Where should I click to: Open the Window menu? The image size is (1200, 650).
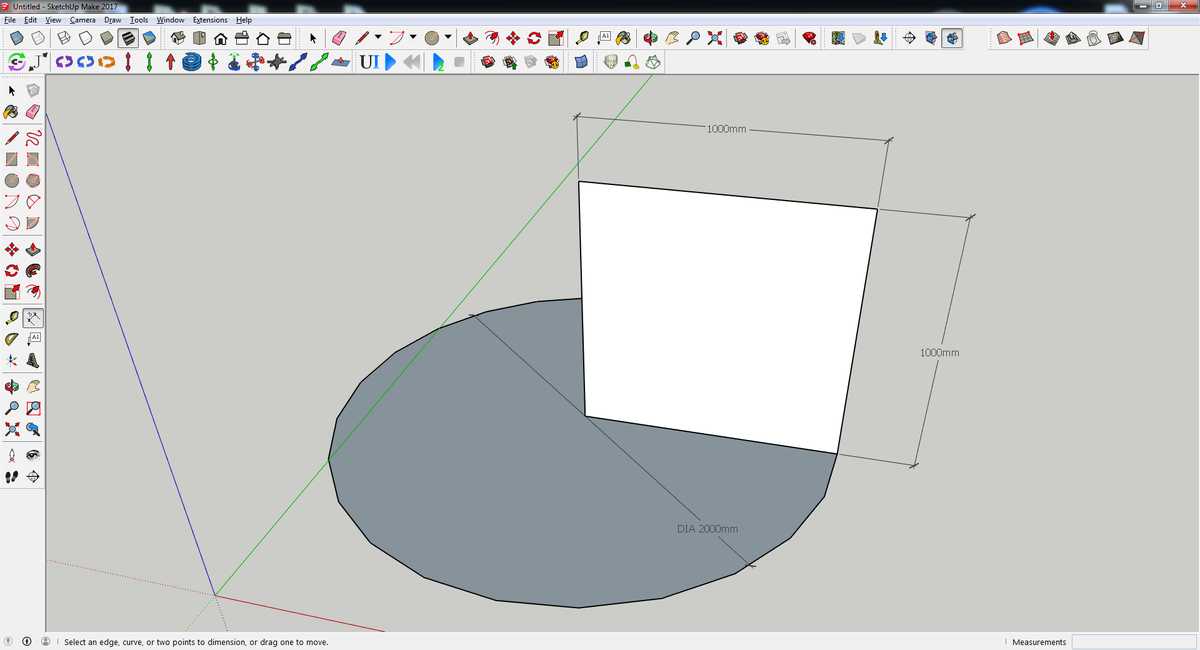point(170,19)
